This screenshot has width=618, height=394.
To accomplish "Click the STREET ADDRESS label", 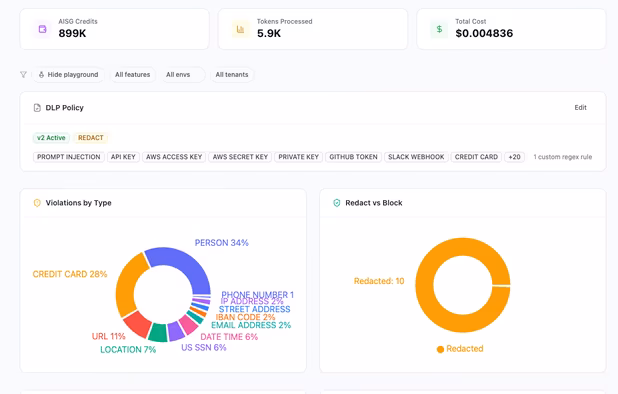I will point(255,309).
